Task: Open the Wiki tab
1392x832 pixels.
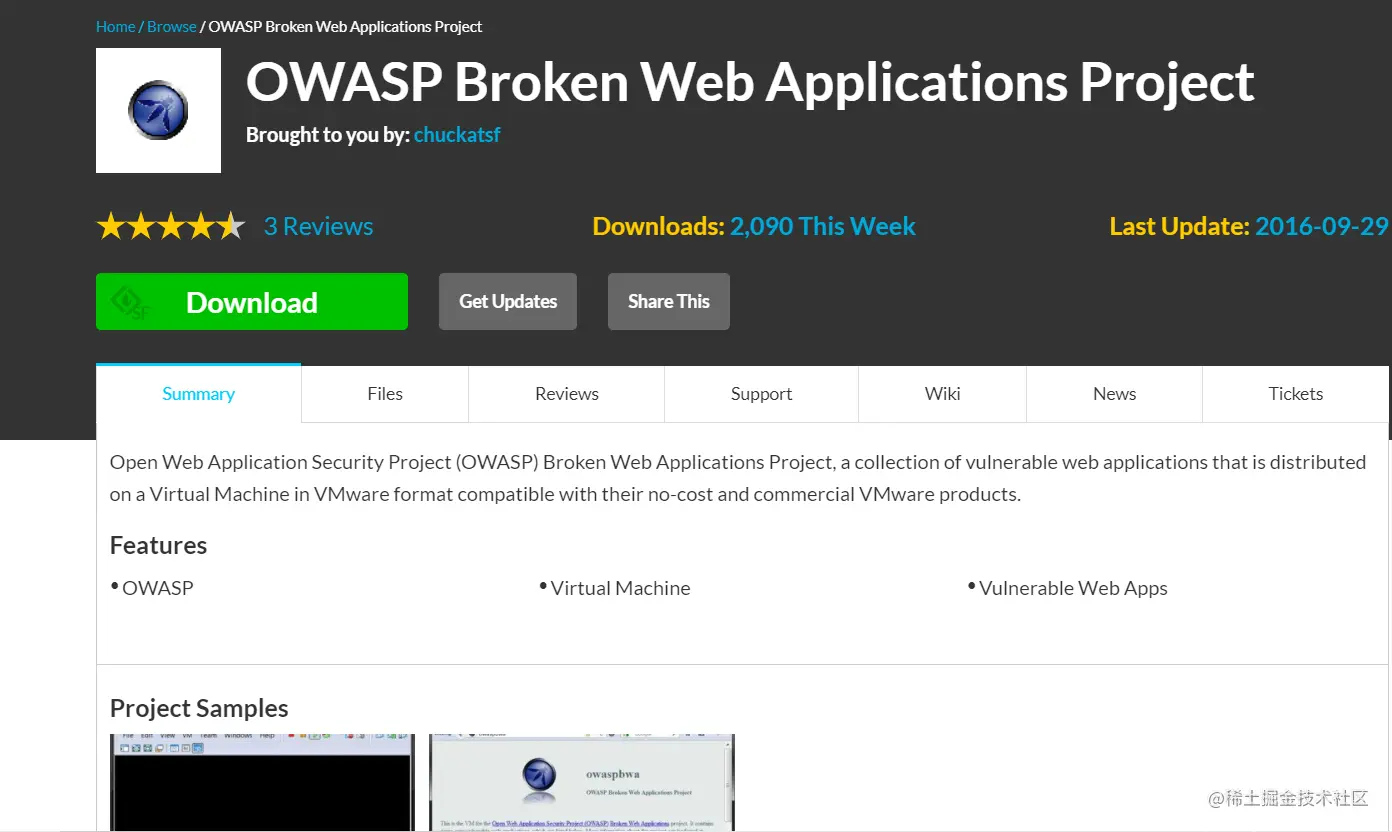Action: 942,394
